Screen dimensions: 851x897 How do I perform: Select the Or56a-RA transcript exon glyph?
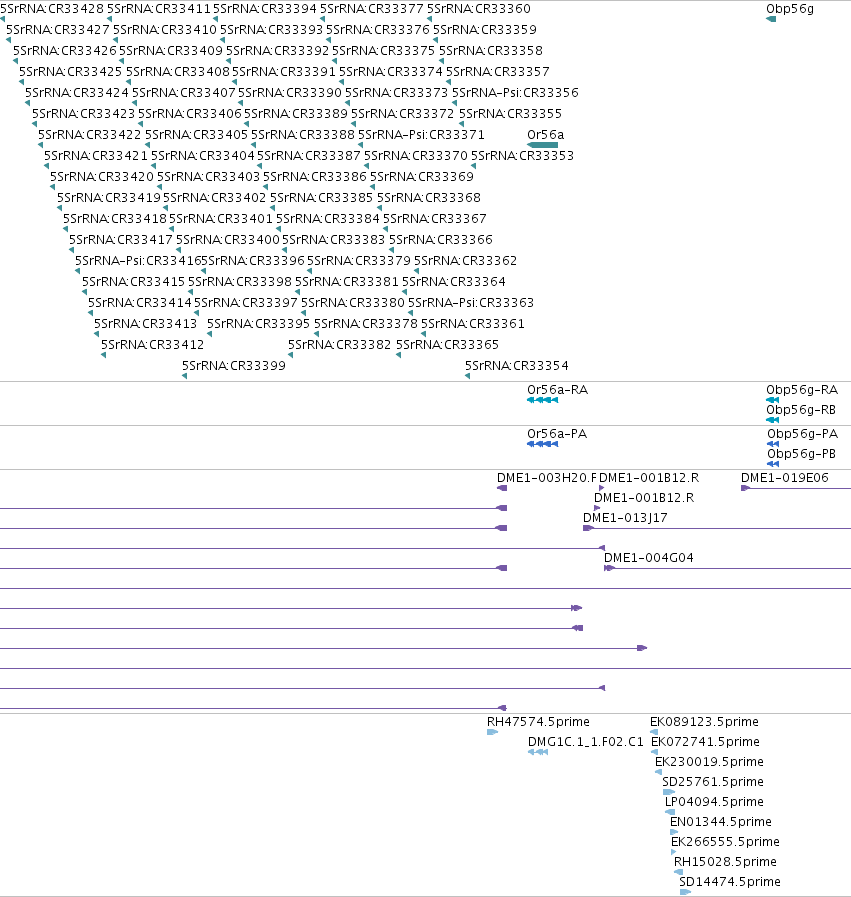tap(542, 400)
